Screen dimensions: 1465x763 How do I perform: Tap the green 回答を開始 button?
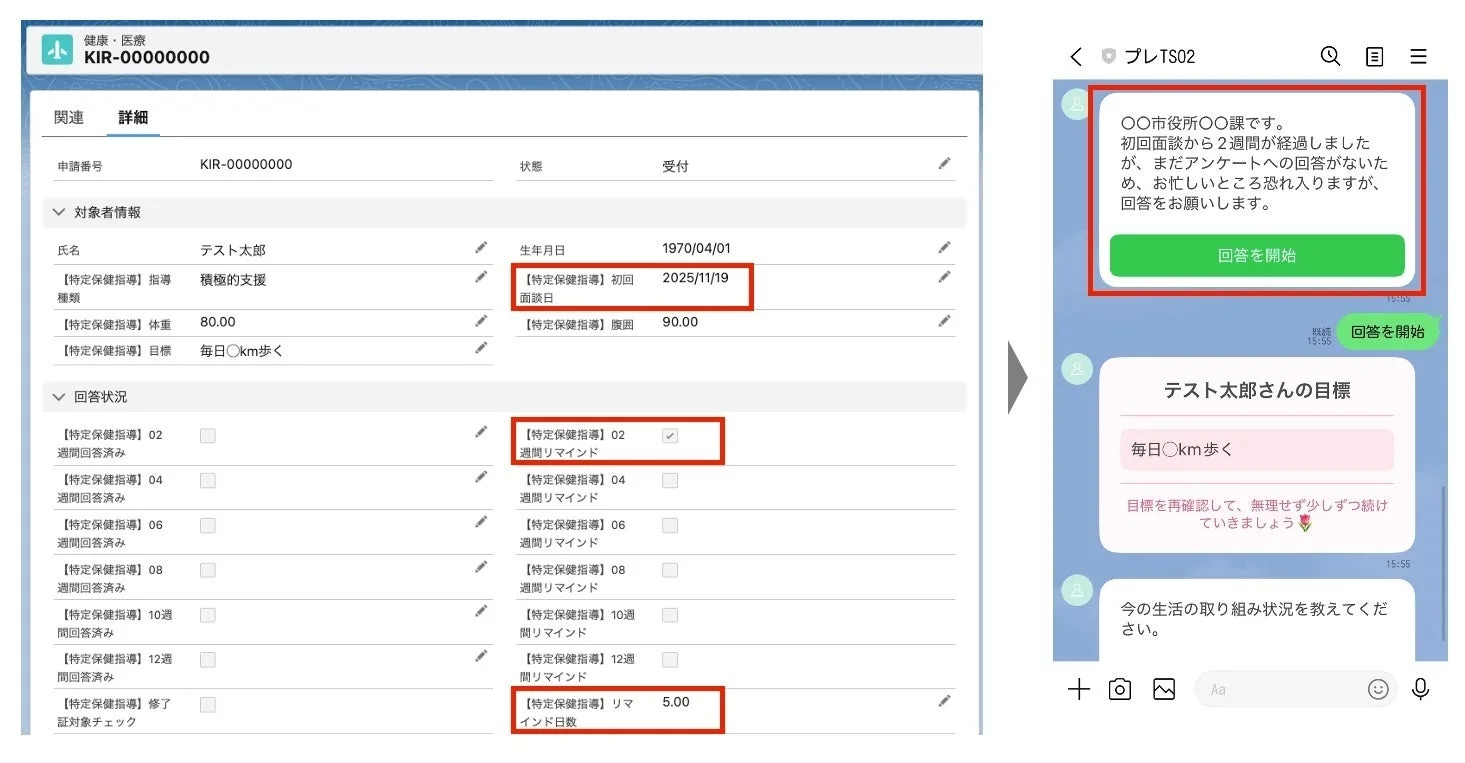(1256, 256)
